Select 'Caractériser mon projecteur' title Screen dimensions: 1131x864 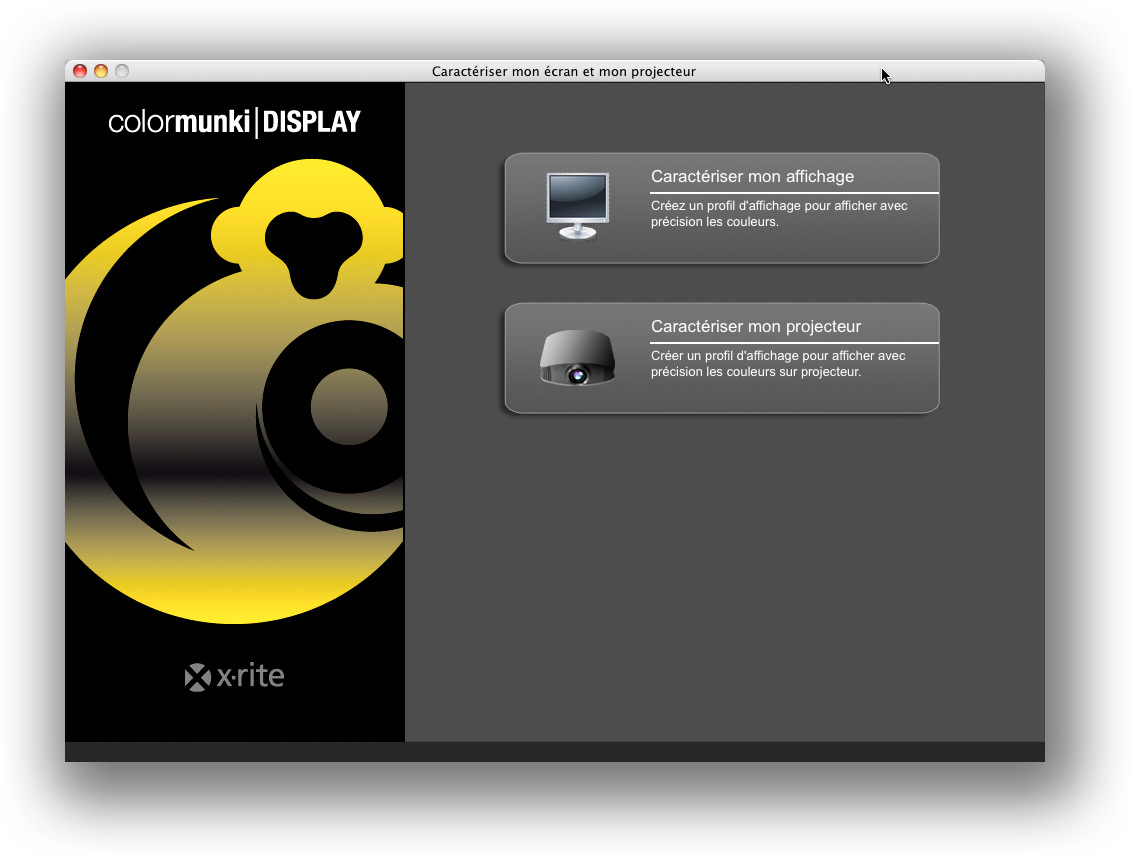click(756, 327)
